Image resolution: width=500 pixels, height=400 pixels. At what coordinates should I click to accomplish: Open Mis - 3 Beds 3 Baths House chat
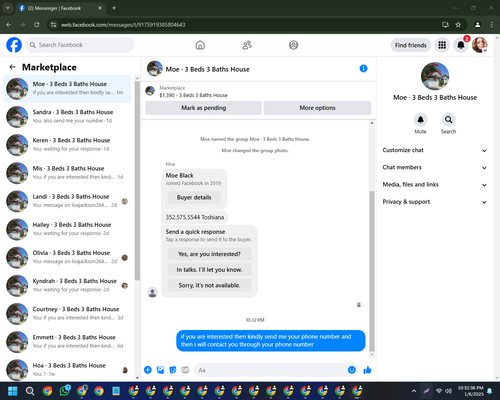pyautogui.click(x=67, y=173)
